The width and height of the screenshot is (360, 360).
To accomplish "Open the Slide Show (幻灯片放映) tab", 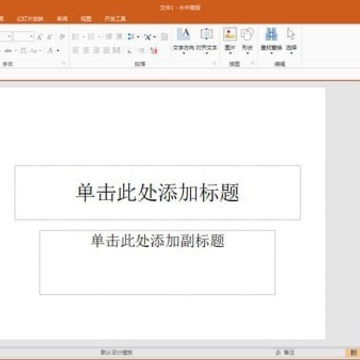I will tap(30, 19).
